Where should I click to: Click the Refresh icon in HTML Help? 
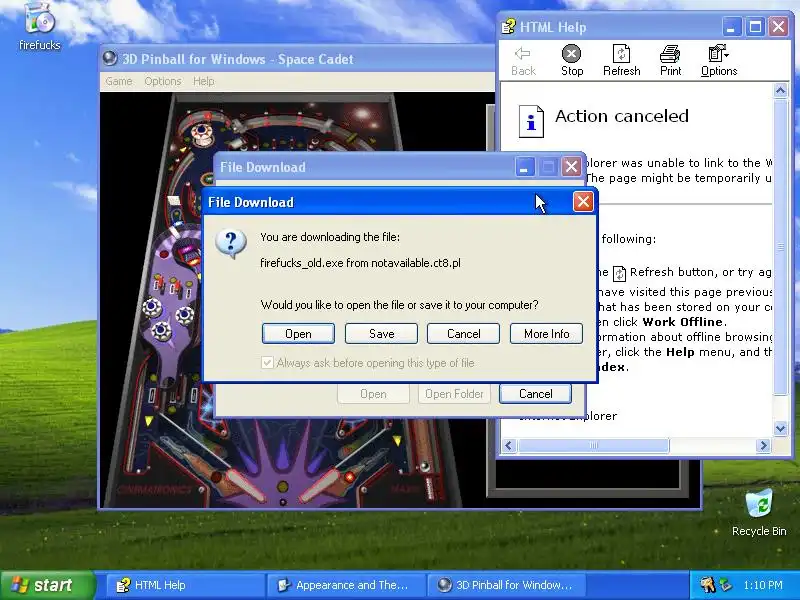point(621,61)
